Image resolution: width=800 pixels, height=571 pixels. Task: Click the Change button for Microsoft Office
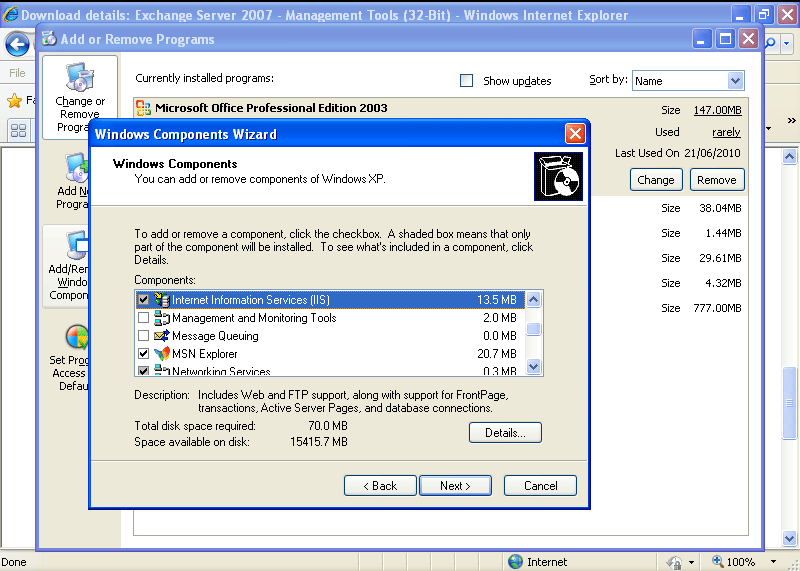click(656, 180)
